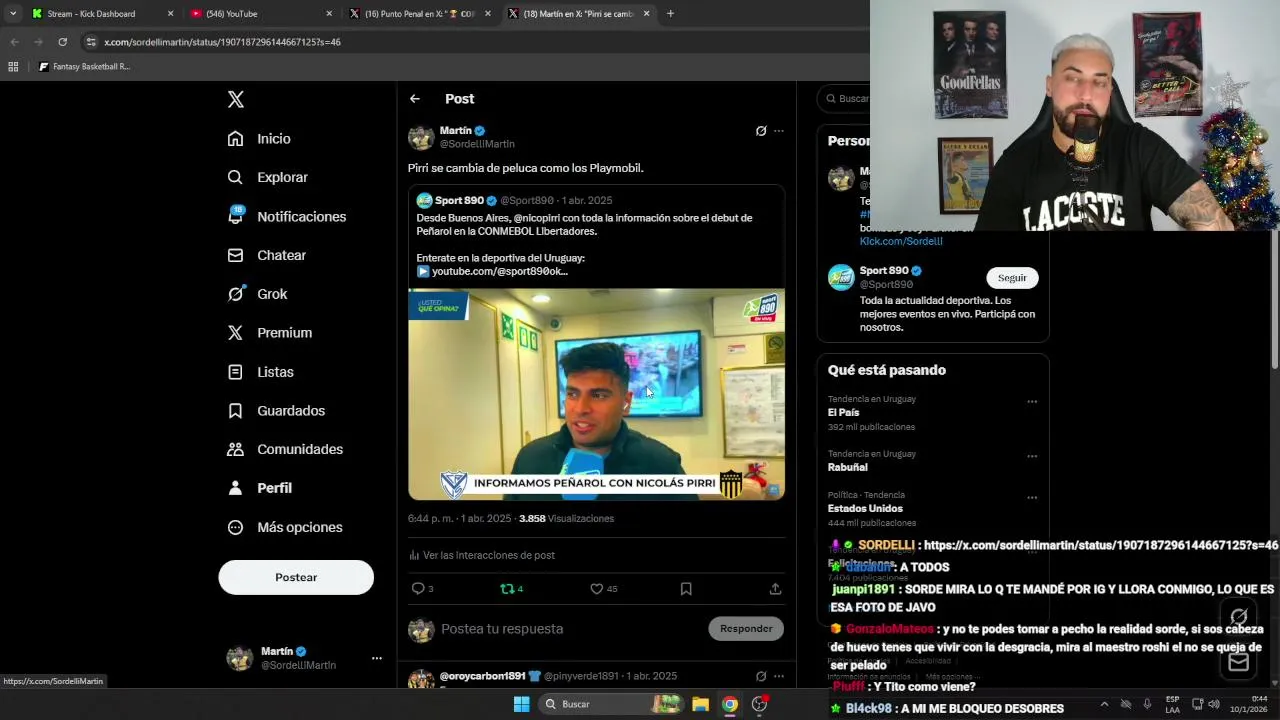1280x720 pixels.
Task: Click 3.858 Visualizaciones count
Action: (566, 518)
